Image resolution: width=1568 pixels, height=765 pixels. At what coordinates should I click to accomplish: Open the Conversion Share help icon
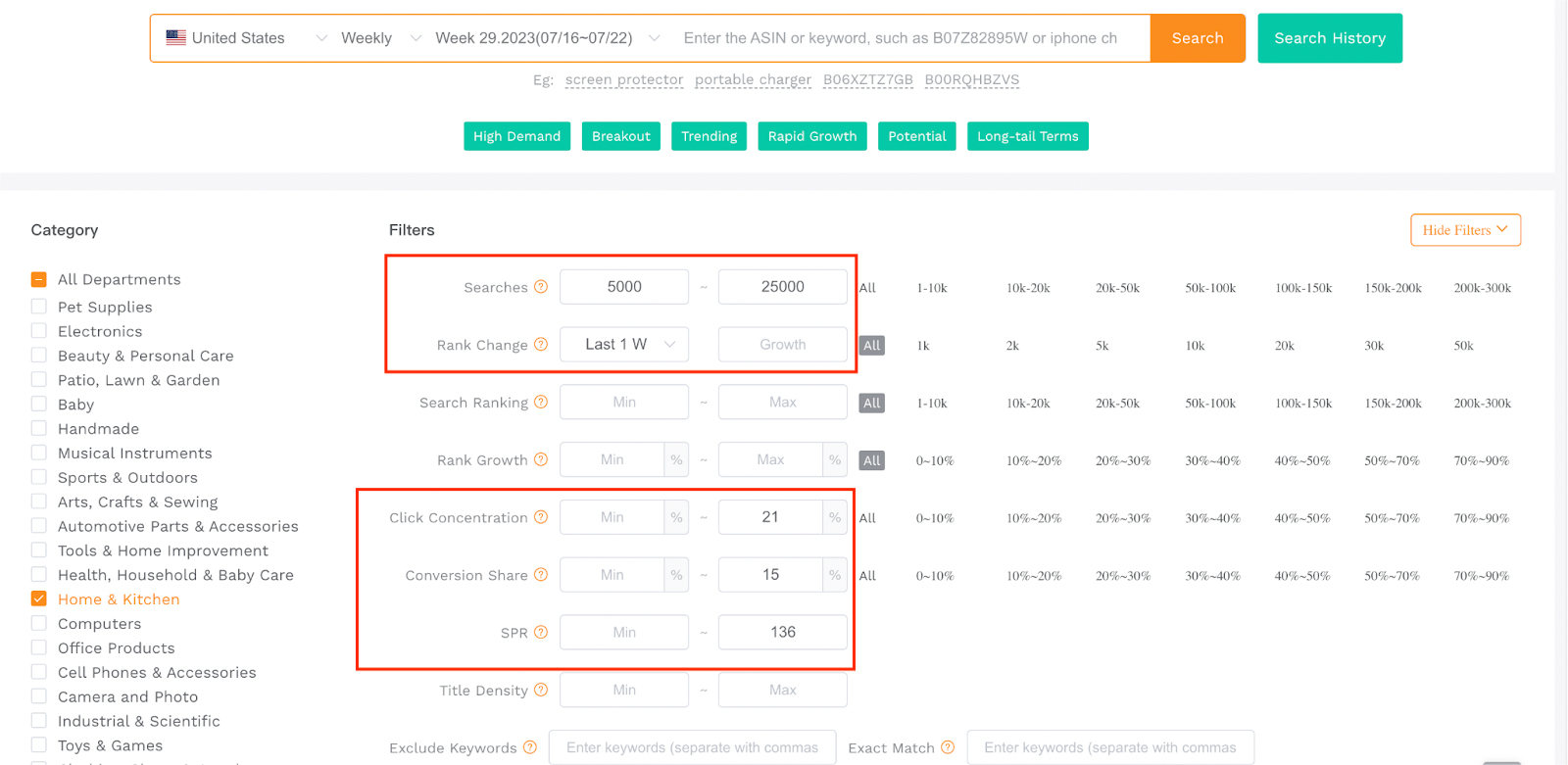point(541,575)
